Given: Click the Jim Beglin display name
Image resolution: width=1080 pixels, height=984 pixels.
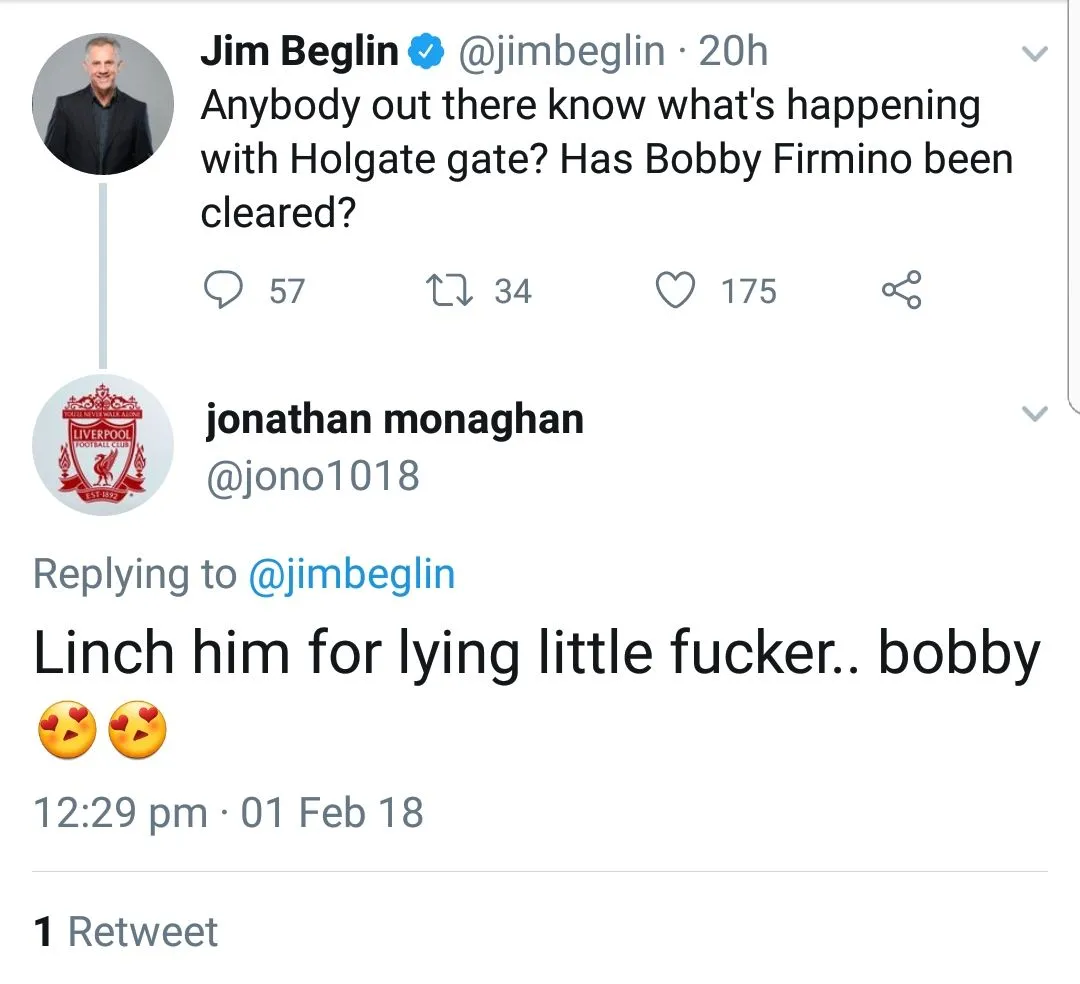Looking at the screenshot, I should (299, 51).
